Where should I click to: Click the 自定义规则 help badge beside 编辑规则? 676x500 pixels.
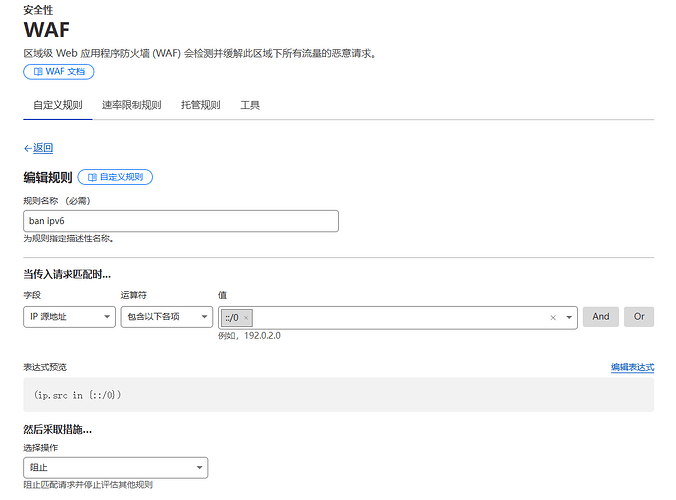[115, 177]
